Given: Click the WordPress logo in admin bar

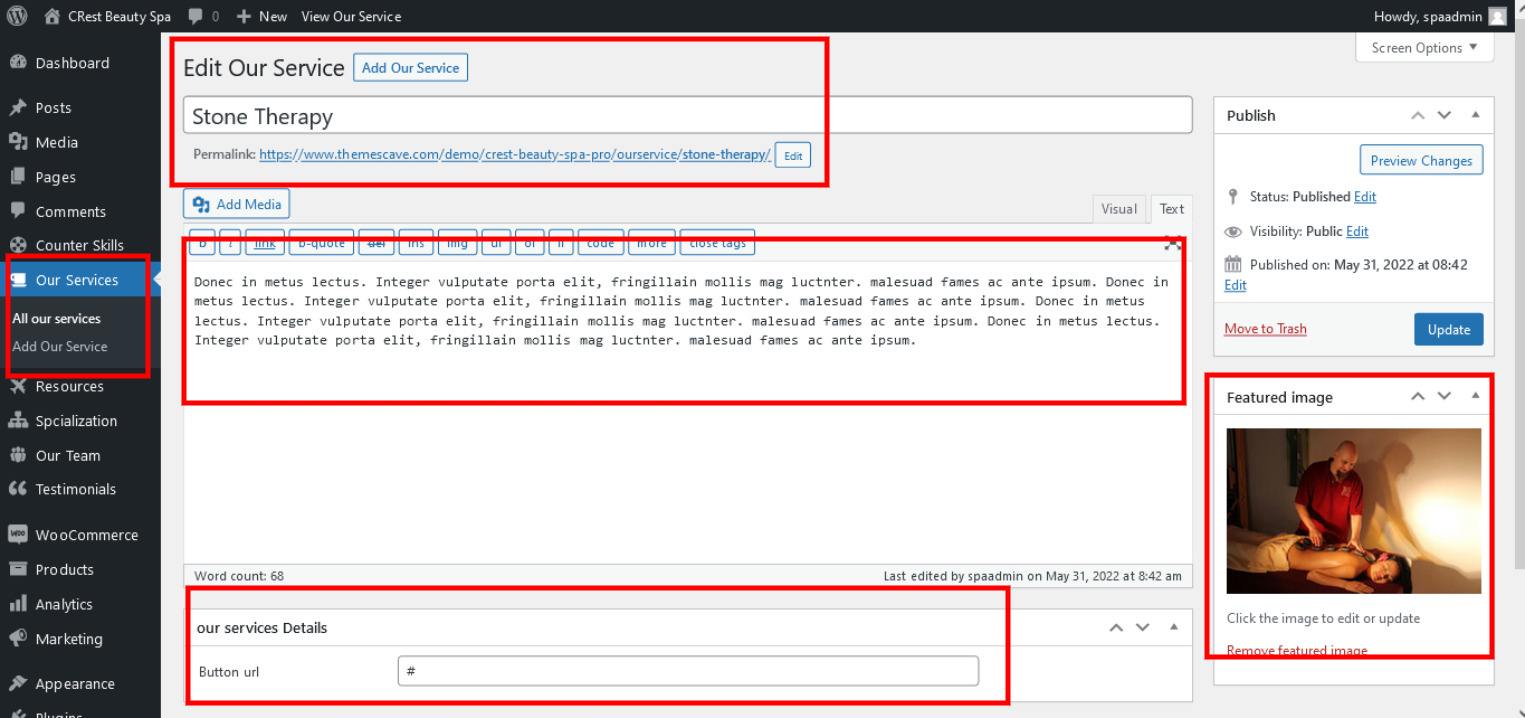Looking at the screenshot, I should (17, 16).
